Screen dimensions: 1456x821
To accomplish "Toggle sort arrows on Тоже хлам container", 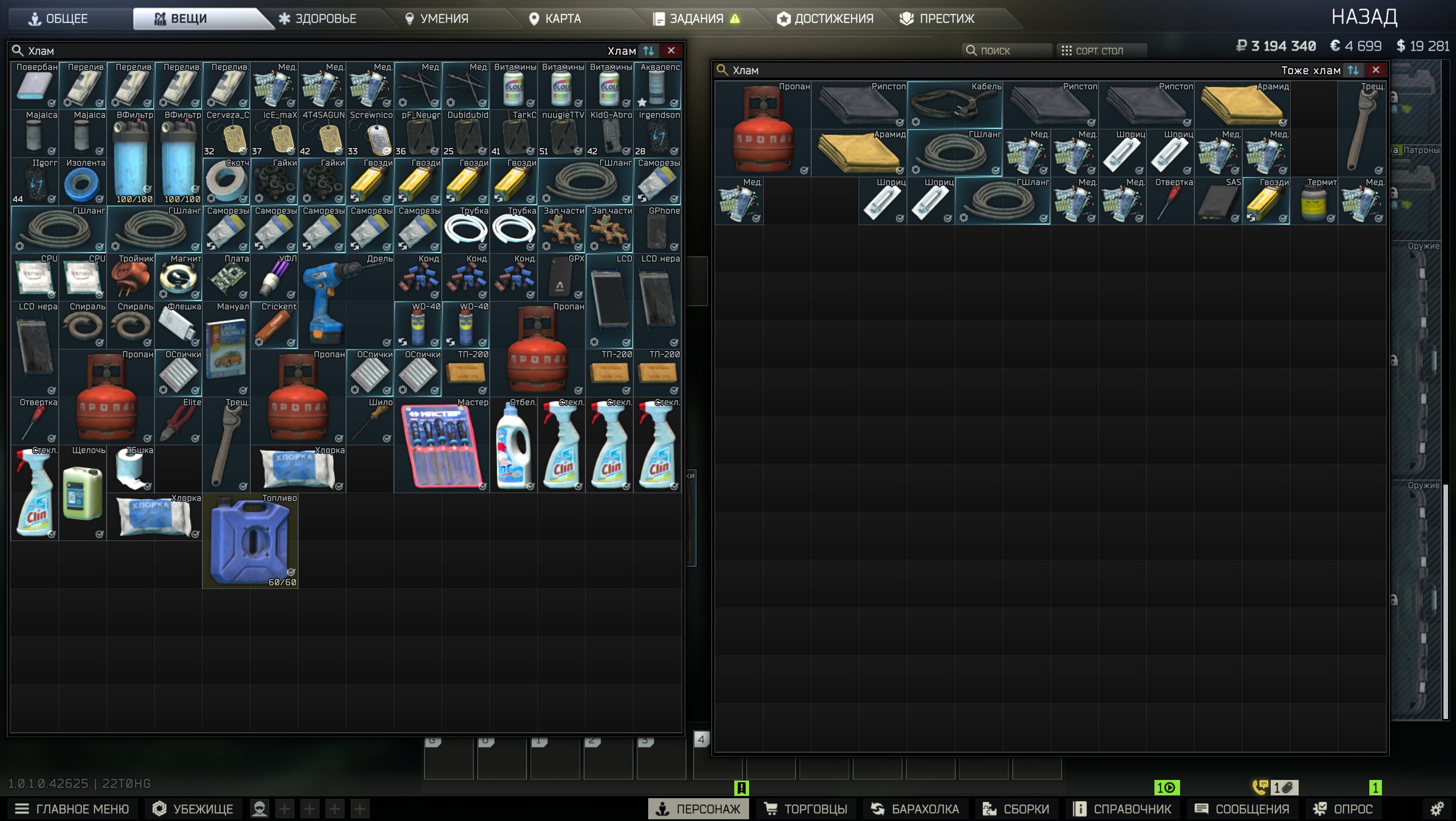I will pyautogui.click(x=1353, y=70).
